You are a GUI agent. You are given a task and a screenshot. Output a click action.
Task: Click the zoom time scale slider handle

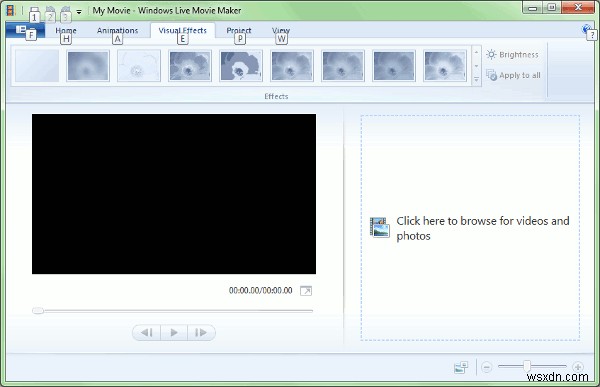(x=527, y=366)
